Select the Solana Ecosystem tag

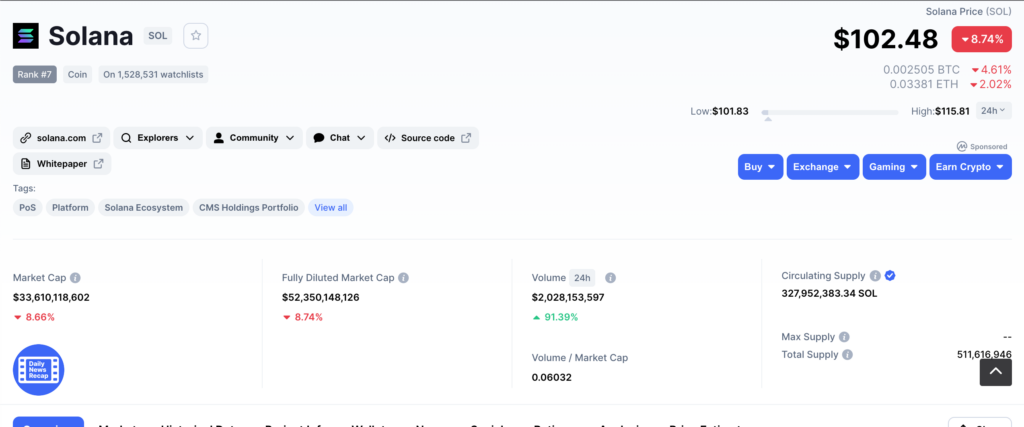tap(145, 208)
